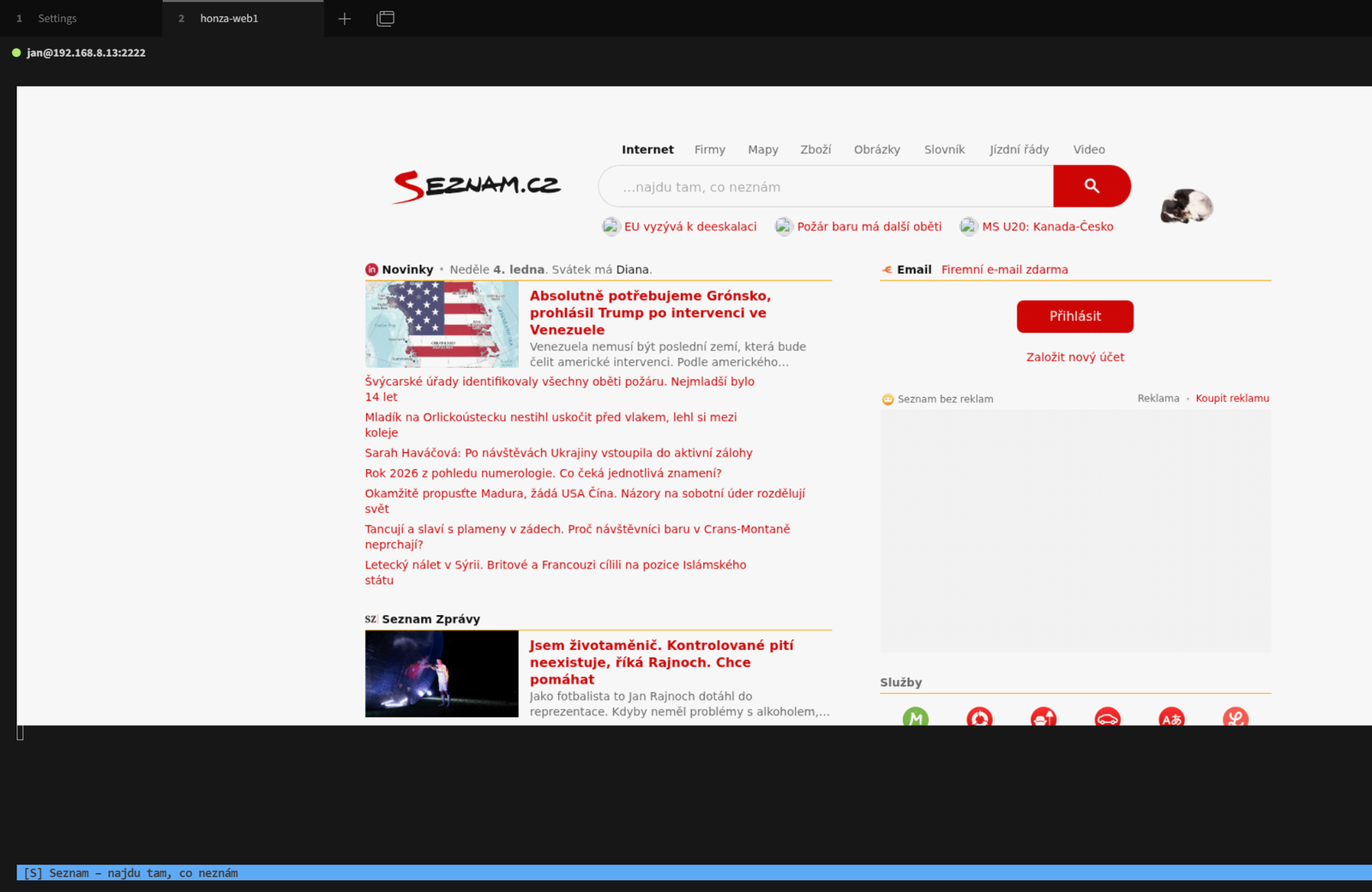Click the Email section heading
Screen dimensions: 1372x892
(914, 269)
